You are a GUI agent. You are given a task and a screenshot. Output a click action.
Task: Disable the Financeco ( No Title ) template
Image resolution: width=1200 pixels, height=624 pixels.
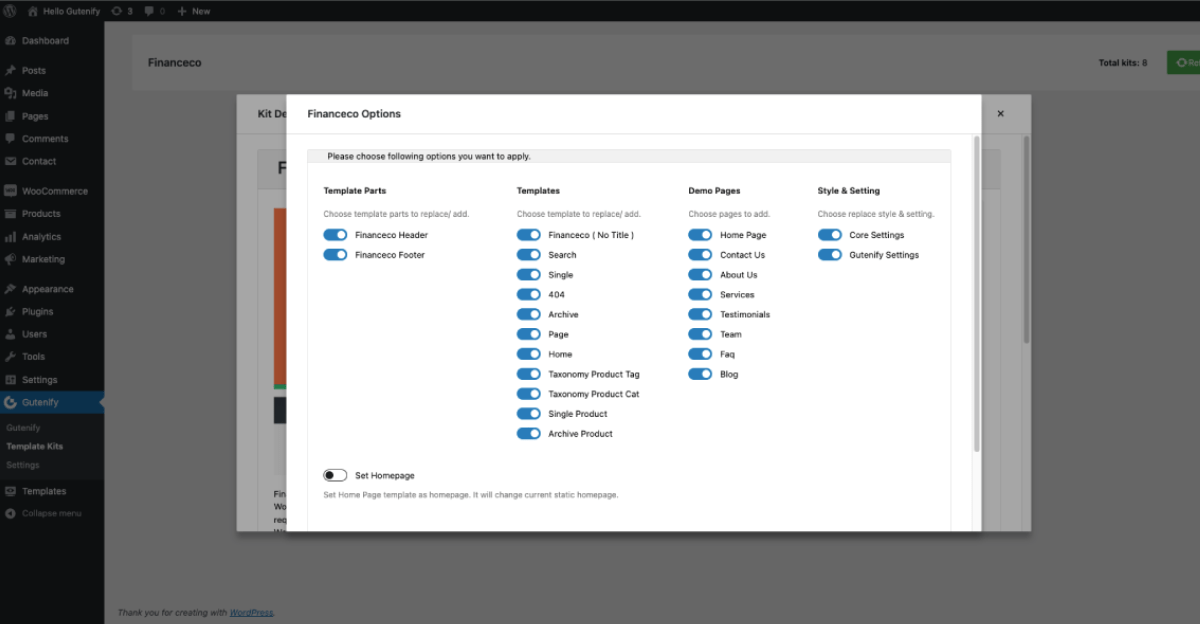(x=528, y=235)
